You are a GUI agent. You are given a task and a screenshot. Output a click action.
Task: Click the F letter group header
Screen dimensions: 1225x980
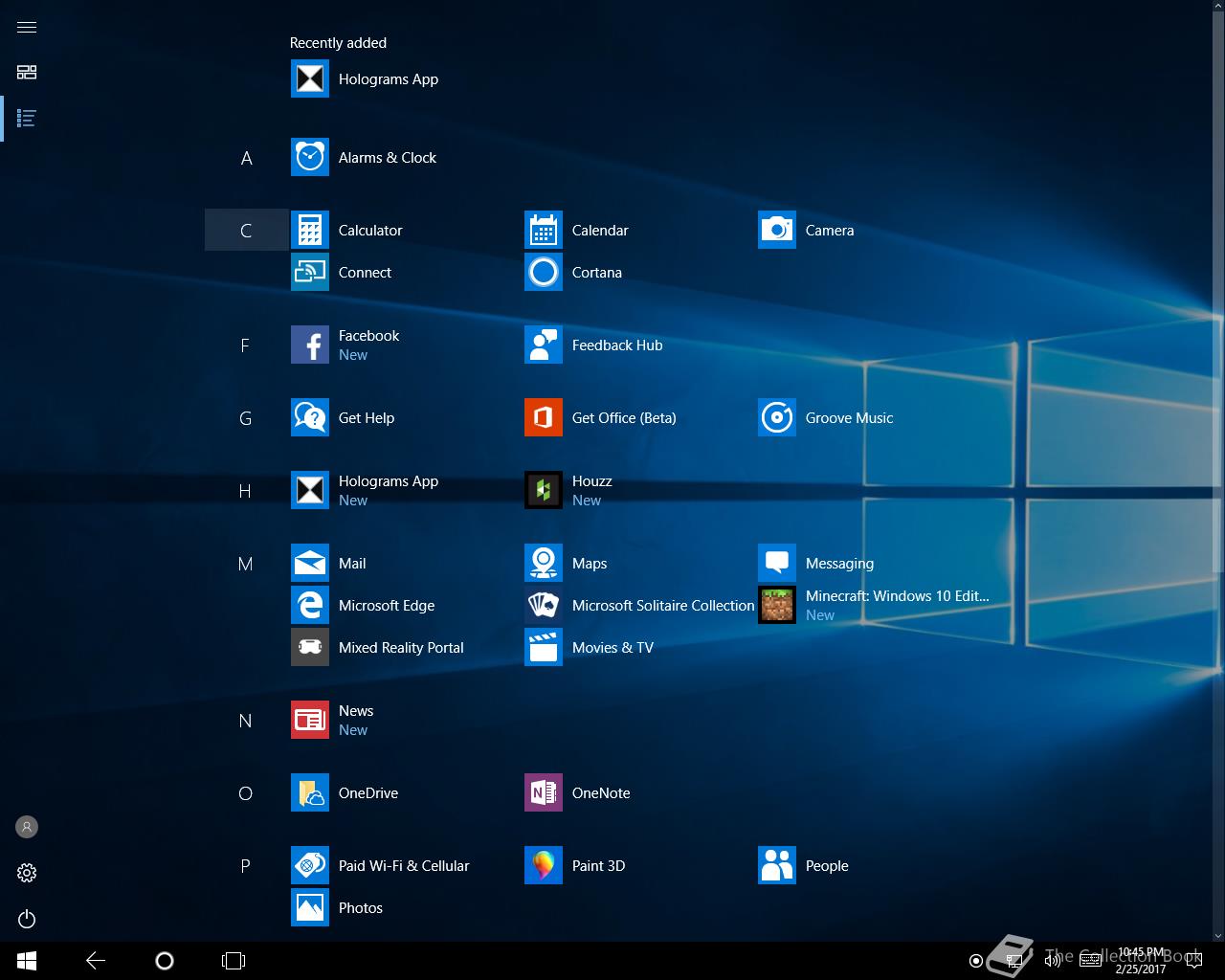click(246, 345)
